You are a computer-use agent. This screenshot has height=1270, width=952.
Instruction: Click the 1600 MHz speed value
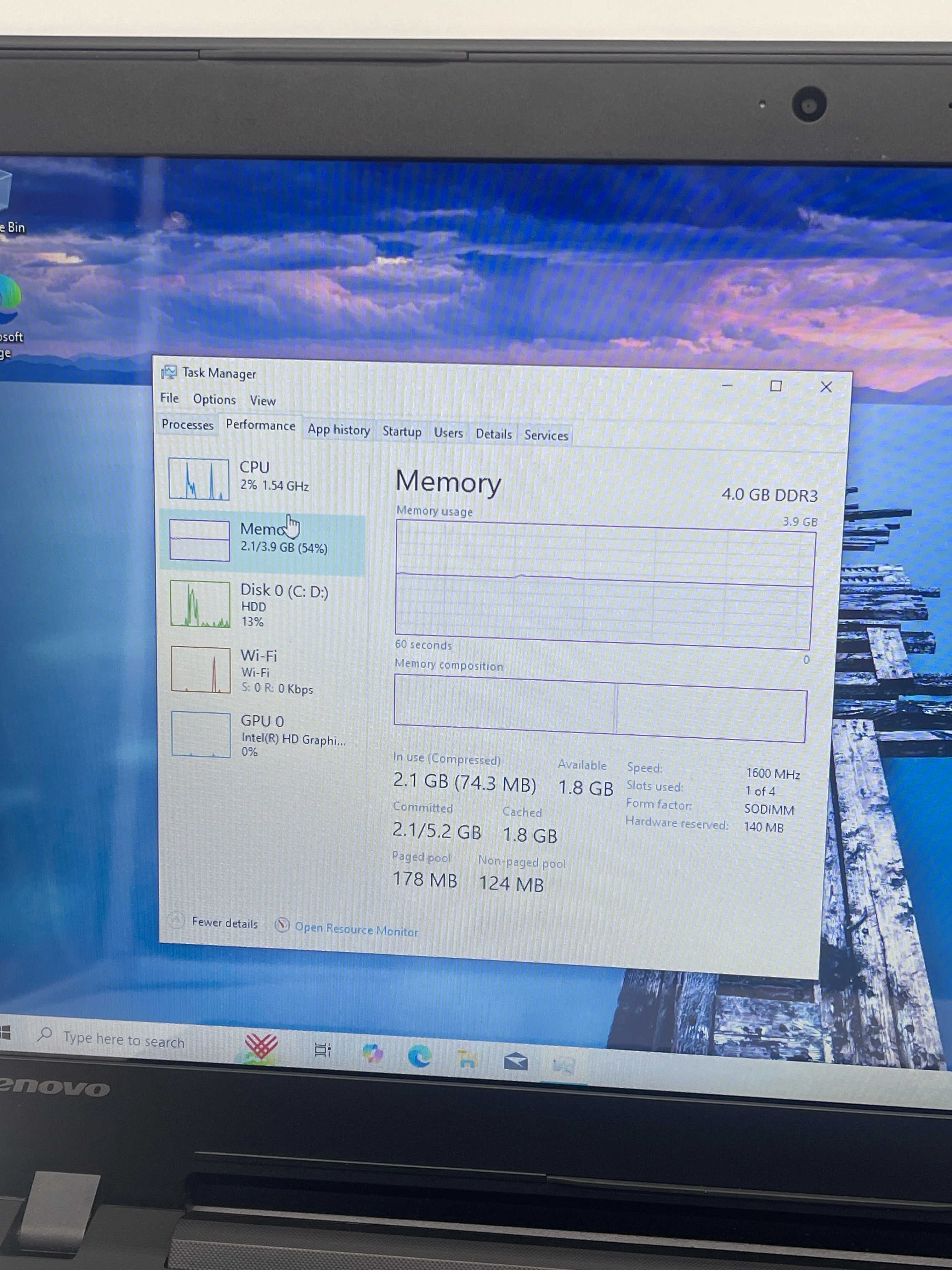pos(773,774)
